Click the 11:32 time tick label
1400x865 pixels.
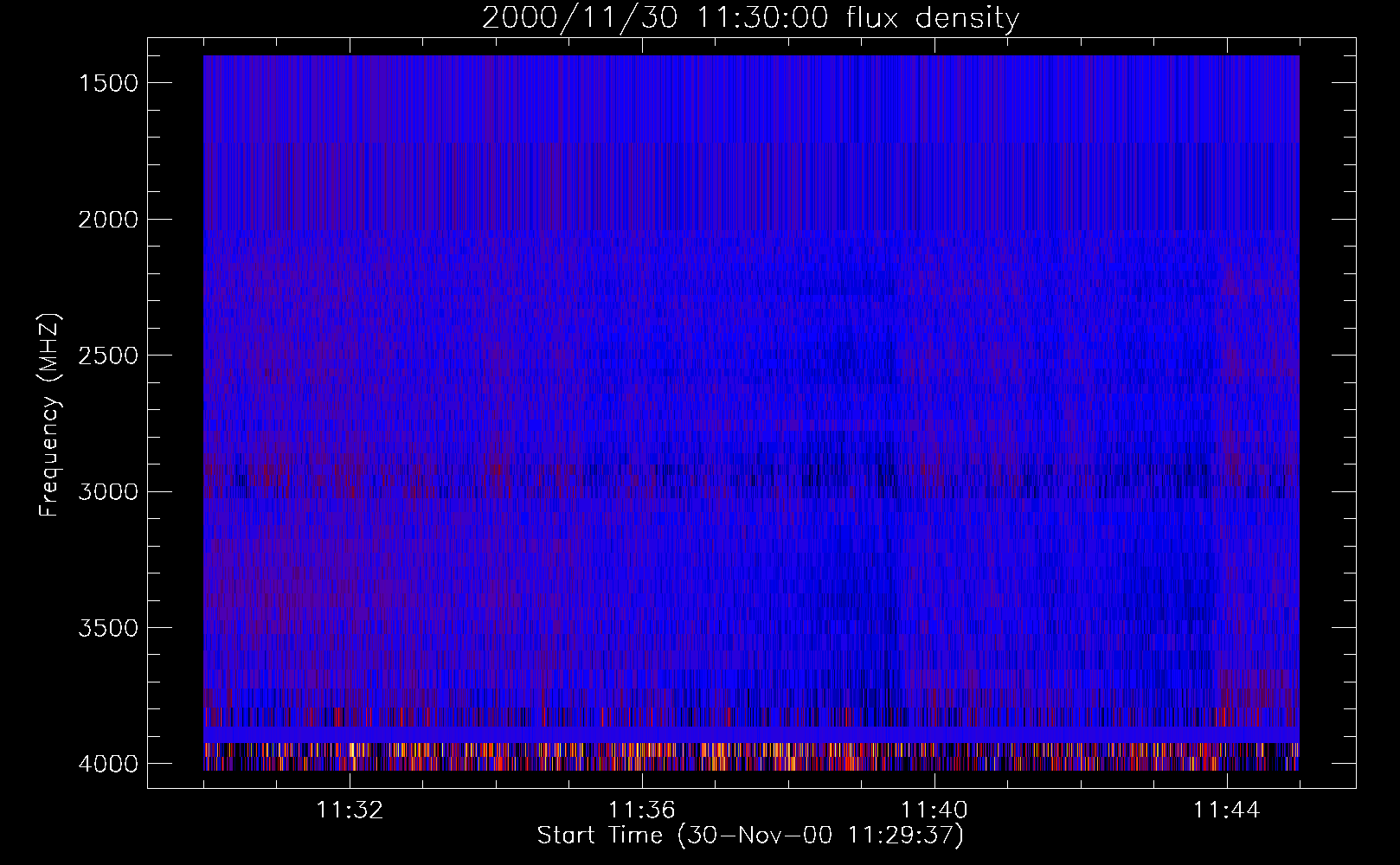[350, 811]
